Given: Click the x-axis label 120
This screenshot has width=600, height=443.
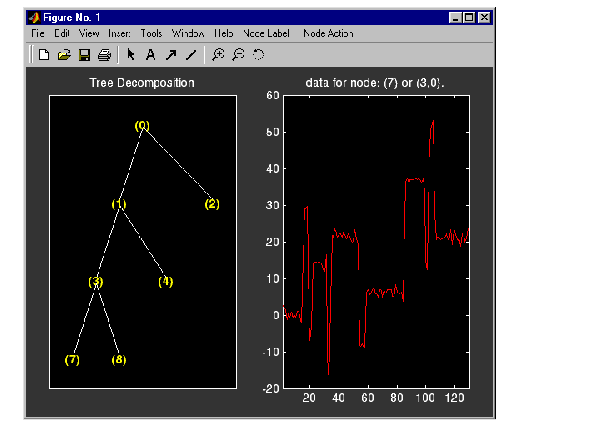Looking at the screenshot, I should [454, 398].
